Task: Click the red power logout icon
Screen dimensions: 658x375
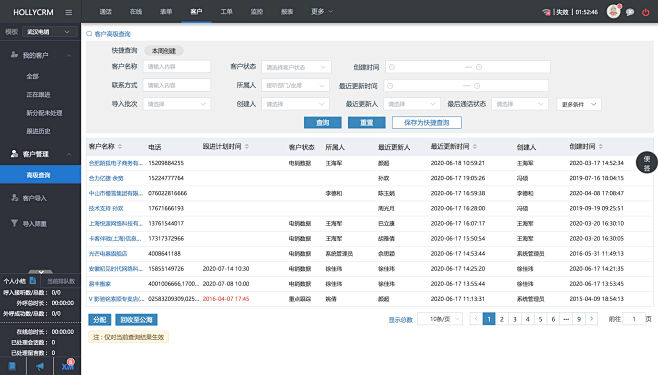Action: point(645,12)
